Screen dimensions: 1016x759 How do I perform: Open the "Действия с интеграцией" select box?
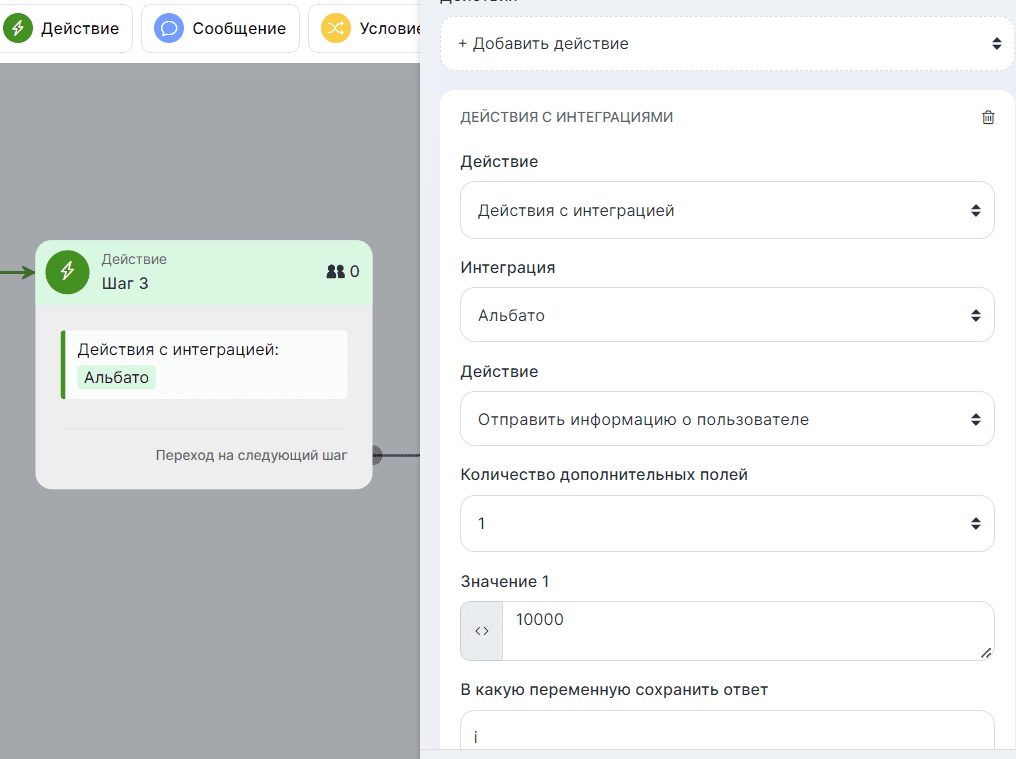pyautogui.click(x=727, y=210)
